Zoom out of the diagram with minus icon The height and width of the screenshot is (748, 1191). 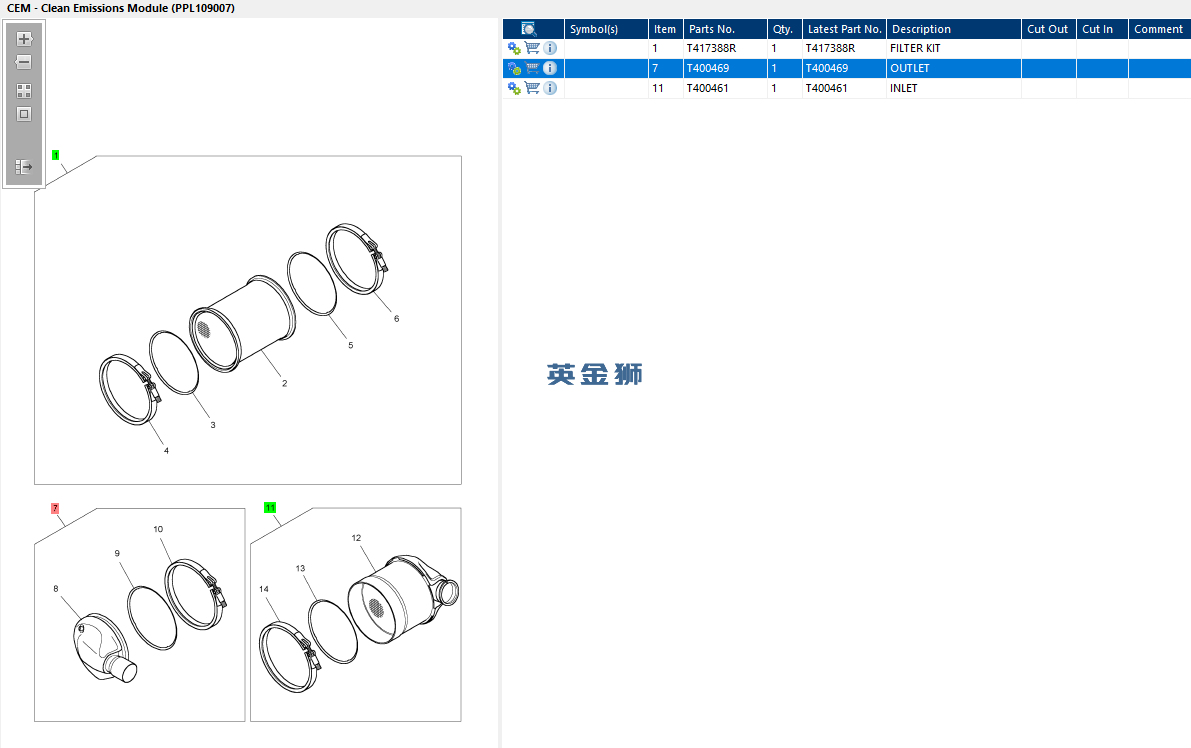click(x=24, y=62)
